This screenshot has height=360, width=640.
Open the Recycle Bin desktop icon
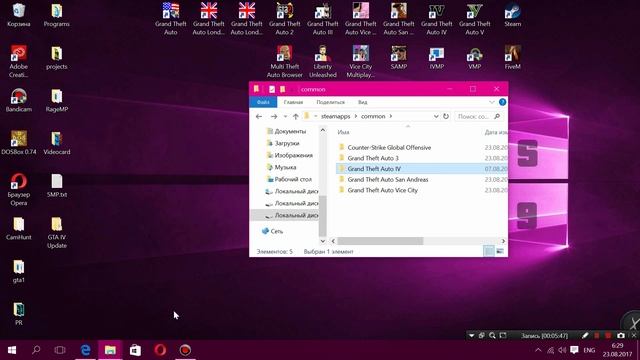point(19,15)
